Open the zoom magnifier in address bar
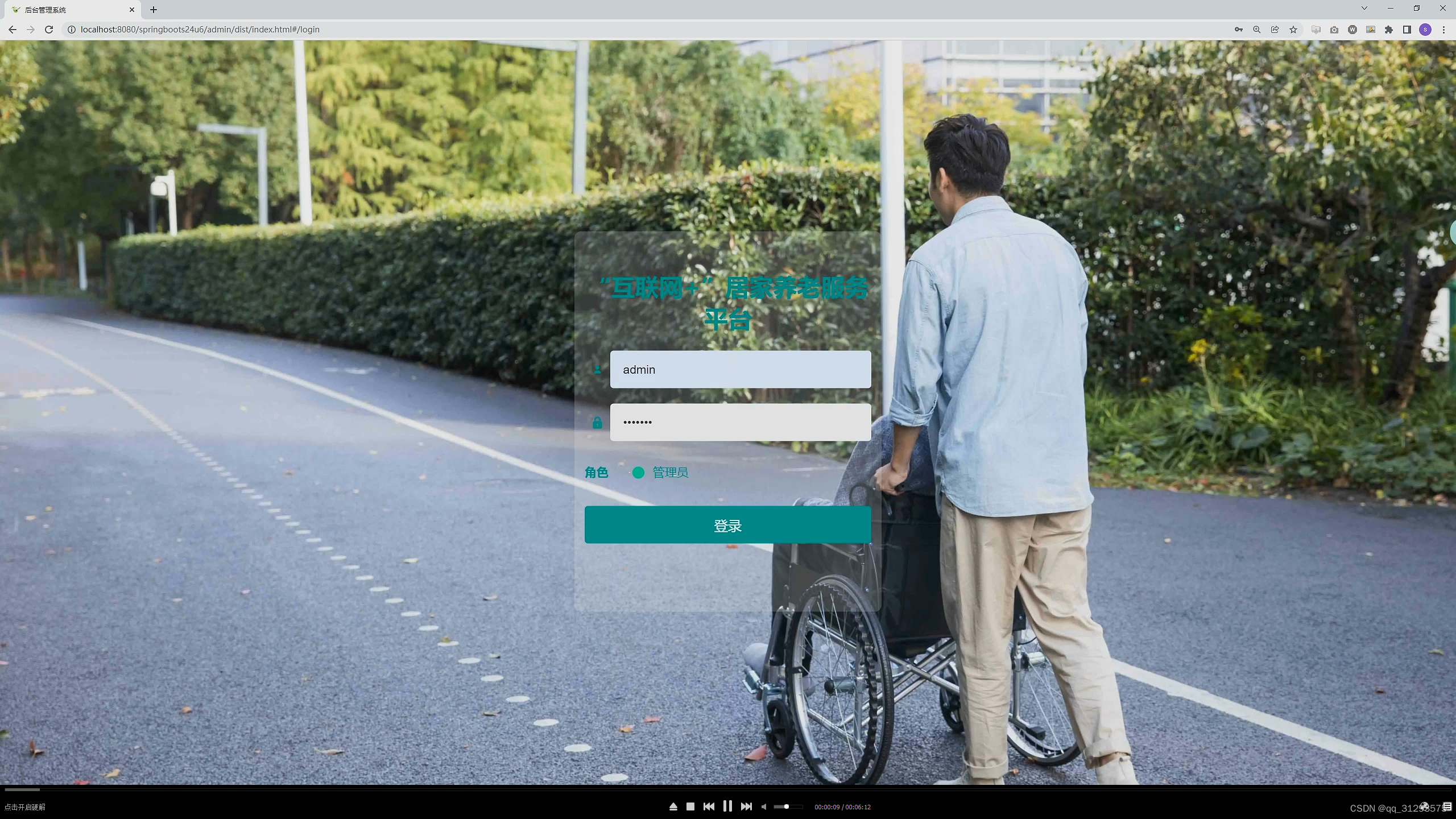Screen dimensions: 1456x819 [x=1256, y=30]
